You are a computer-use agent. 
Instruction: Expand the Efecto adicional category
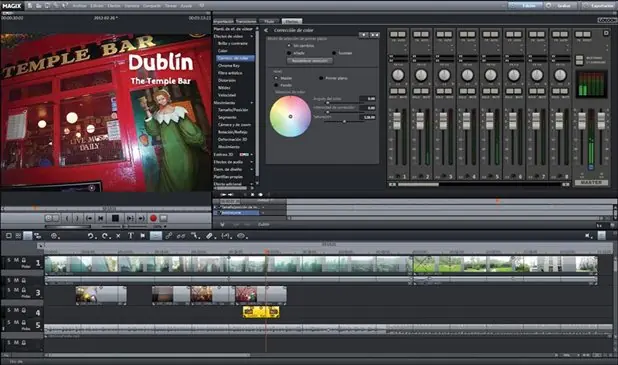pyautogui.click(x=252, y=184)
